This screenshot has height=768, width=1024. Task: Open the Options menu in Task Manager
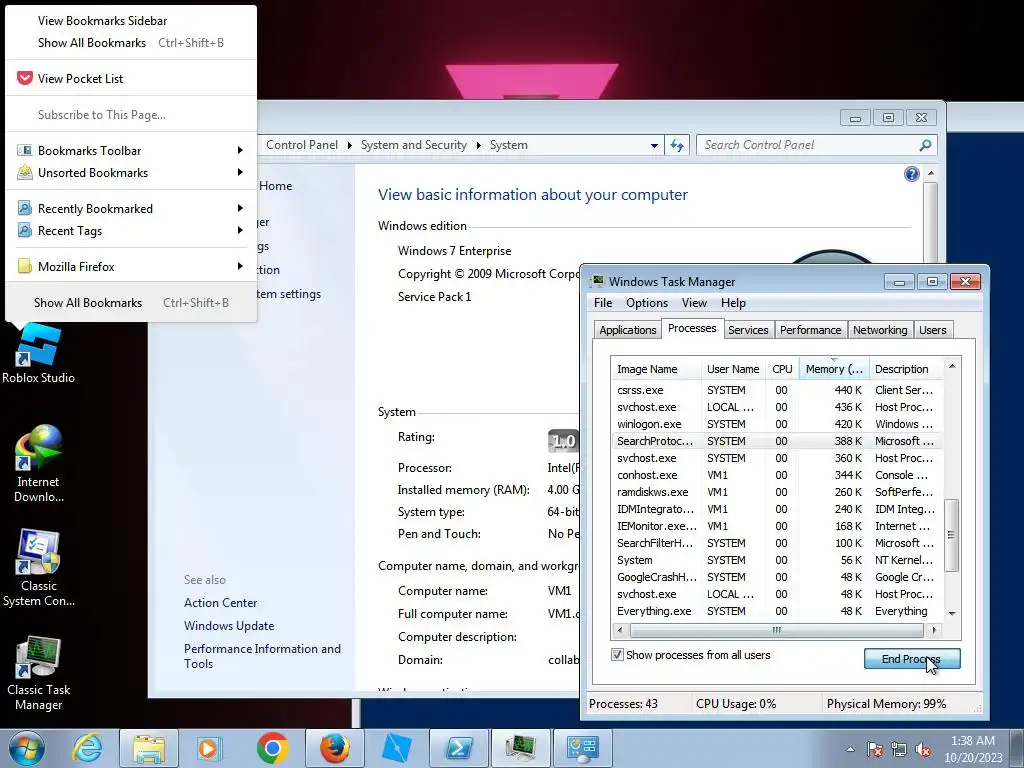(x=647, y=303)
